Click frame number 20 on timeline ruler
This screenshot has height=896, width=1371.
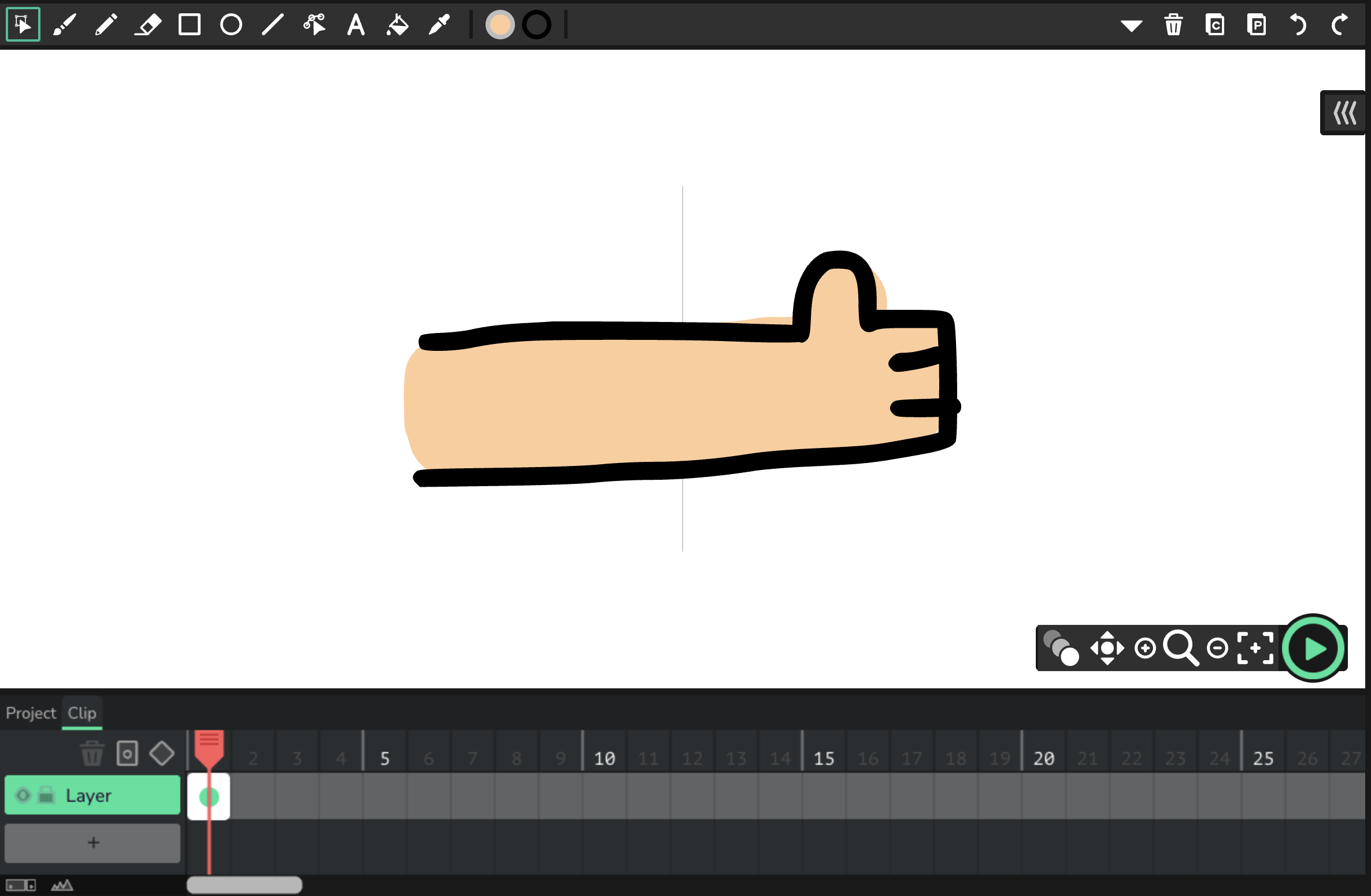[x=1044, y=758]
